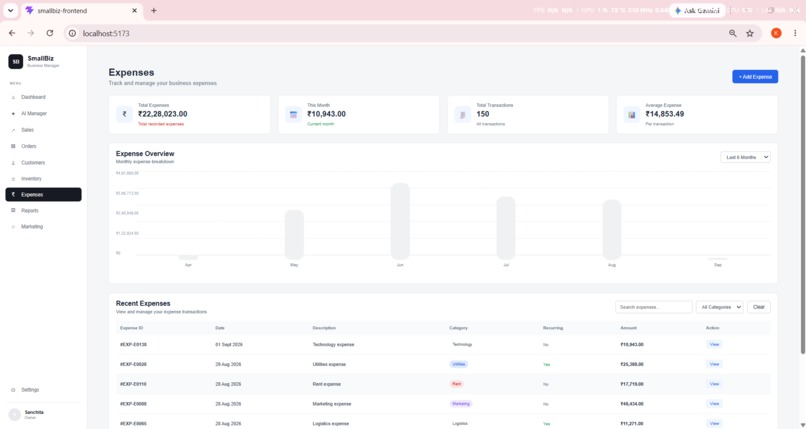The width and height of the screenshot is (806, 429).
Task: View expense #EXP-E0138 details
Action: (x=714, y=345)
